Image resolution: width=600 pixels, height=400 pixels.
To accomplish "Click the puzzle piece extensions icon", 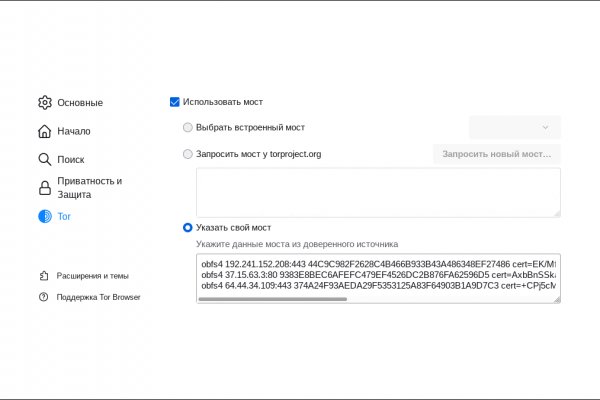I will tap(44, 275).
